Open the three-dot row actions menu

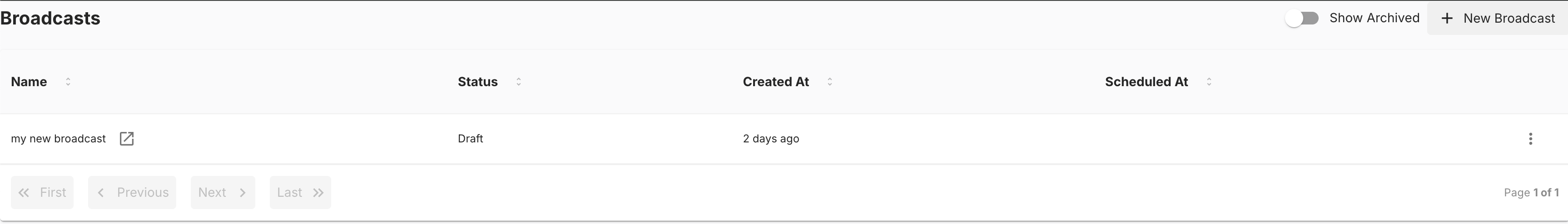(x=1530, y=138)
